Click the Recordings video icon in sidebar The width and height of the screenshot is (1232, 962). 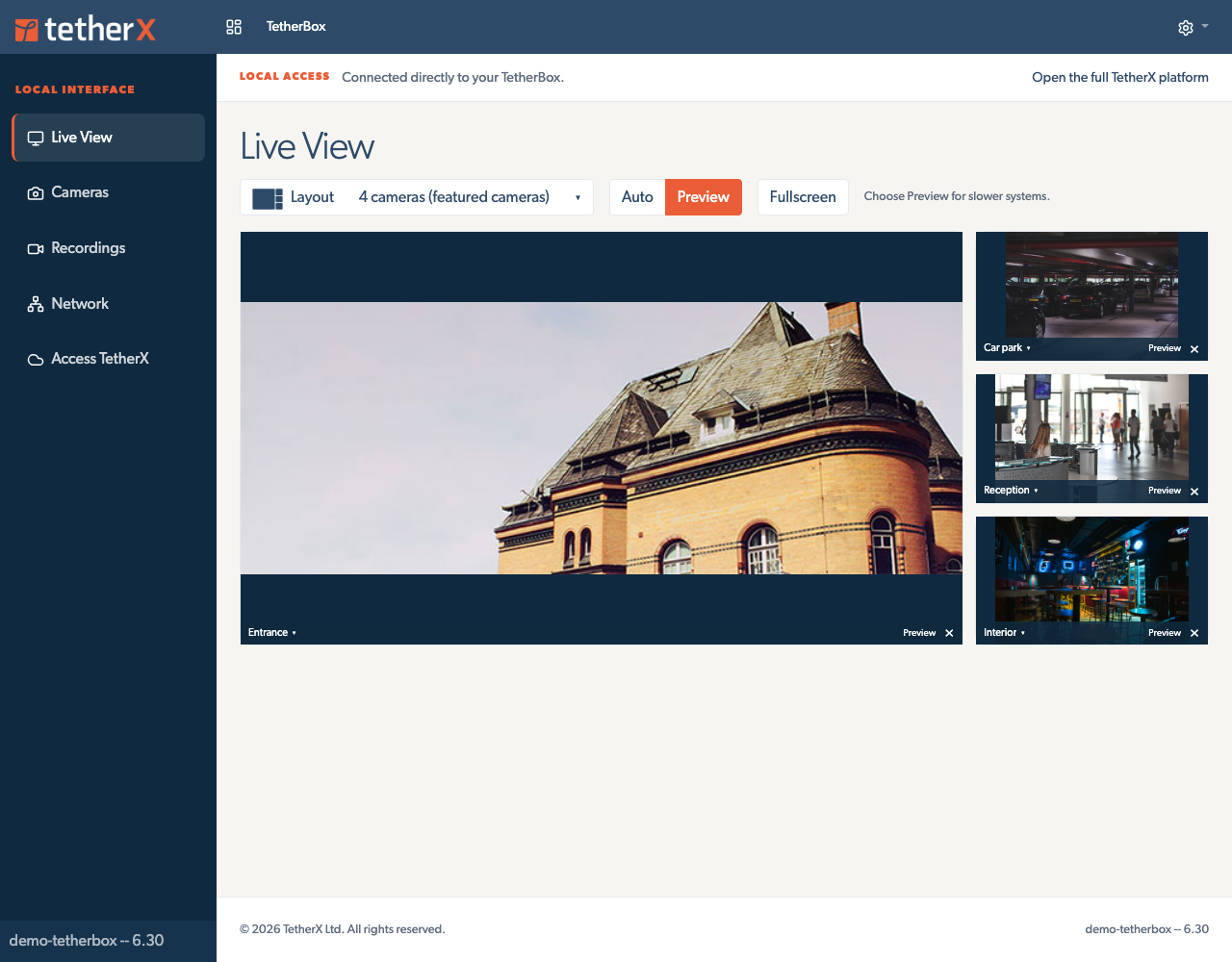(x=36, y=249)
